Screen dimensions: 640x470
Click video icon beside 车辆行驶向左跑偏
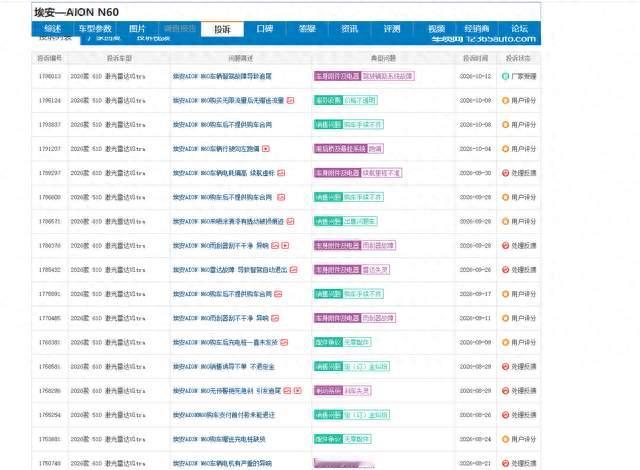266,149
